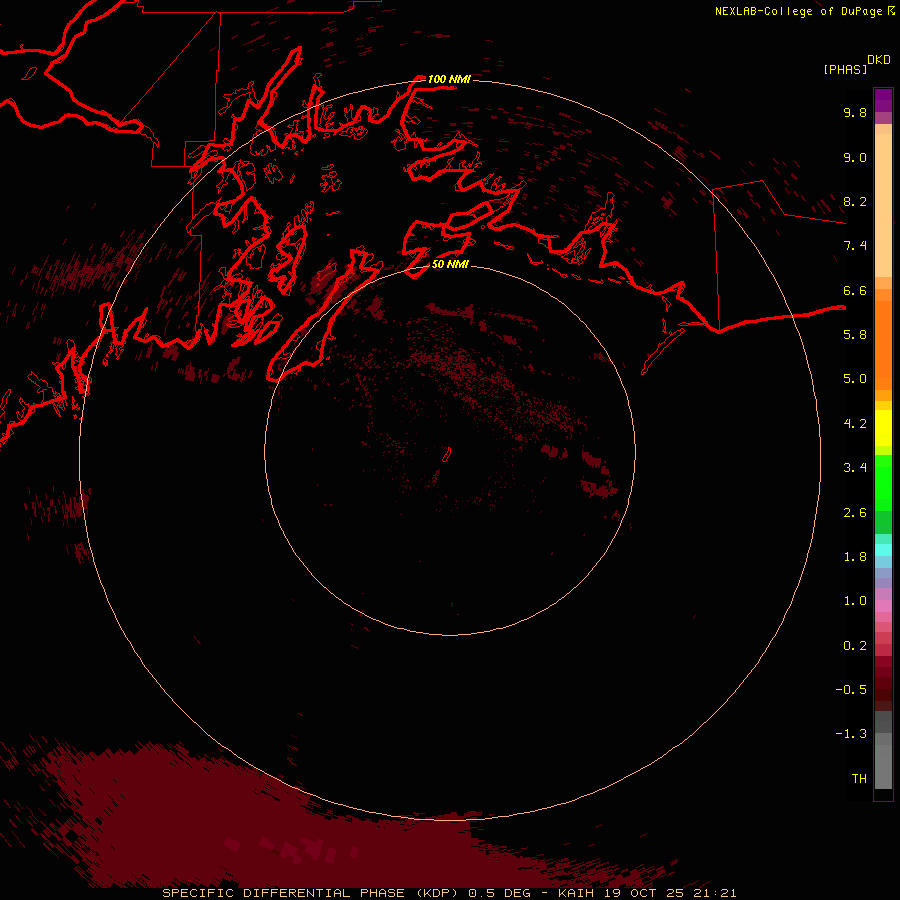Screen dimensions: 900x900
Task: Click the bright green segment of color bar
Action: pyautogui.click(x=883, y=482)
